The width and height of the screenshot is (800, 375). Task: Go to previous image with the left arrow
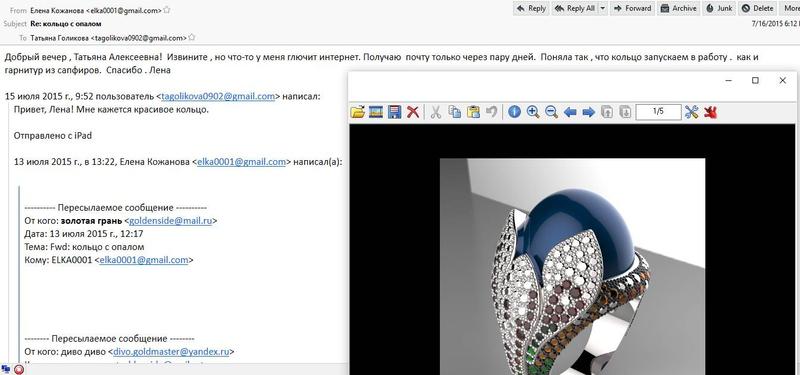click(570, 112)
